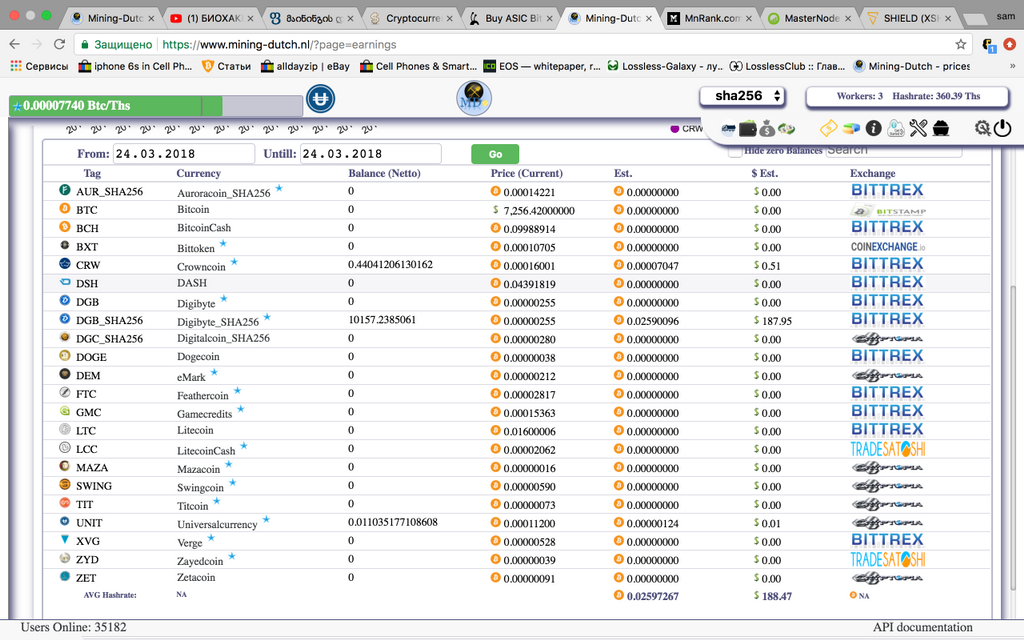Image resolution: width=1024 pixels, height=640 pixels.
Task: Click the Users Online: 35182 text
Action: click(x=74, y=627)
